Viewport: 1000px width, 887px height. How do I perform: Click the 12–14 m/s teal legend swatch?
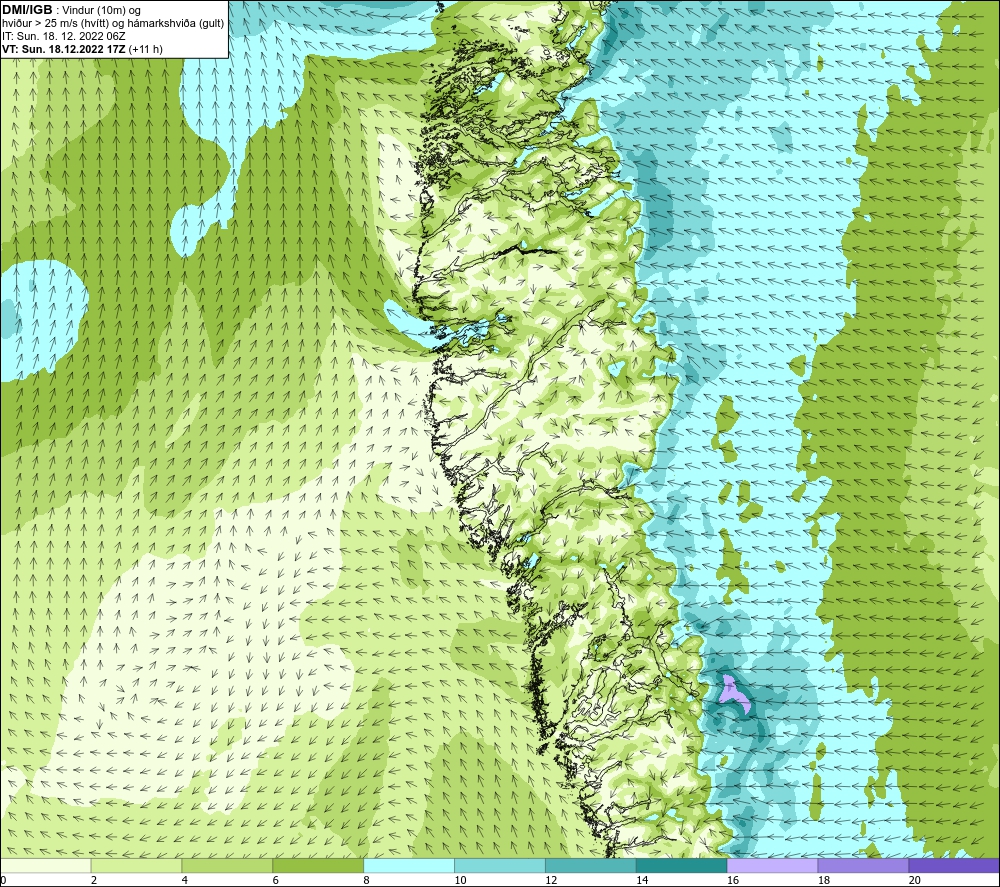click(x=591, y=866)
